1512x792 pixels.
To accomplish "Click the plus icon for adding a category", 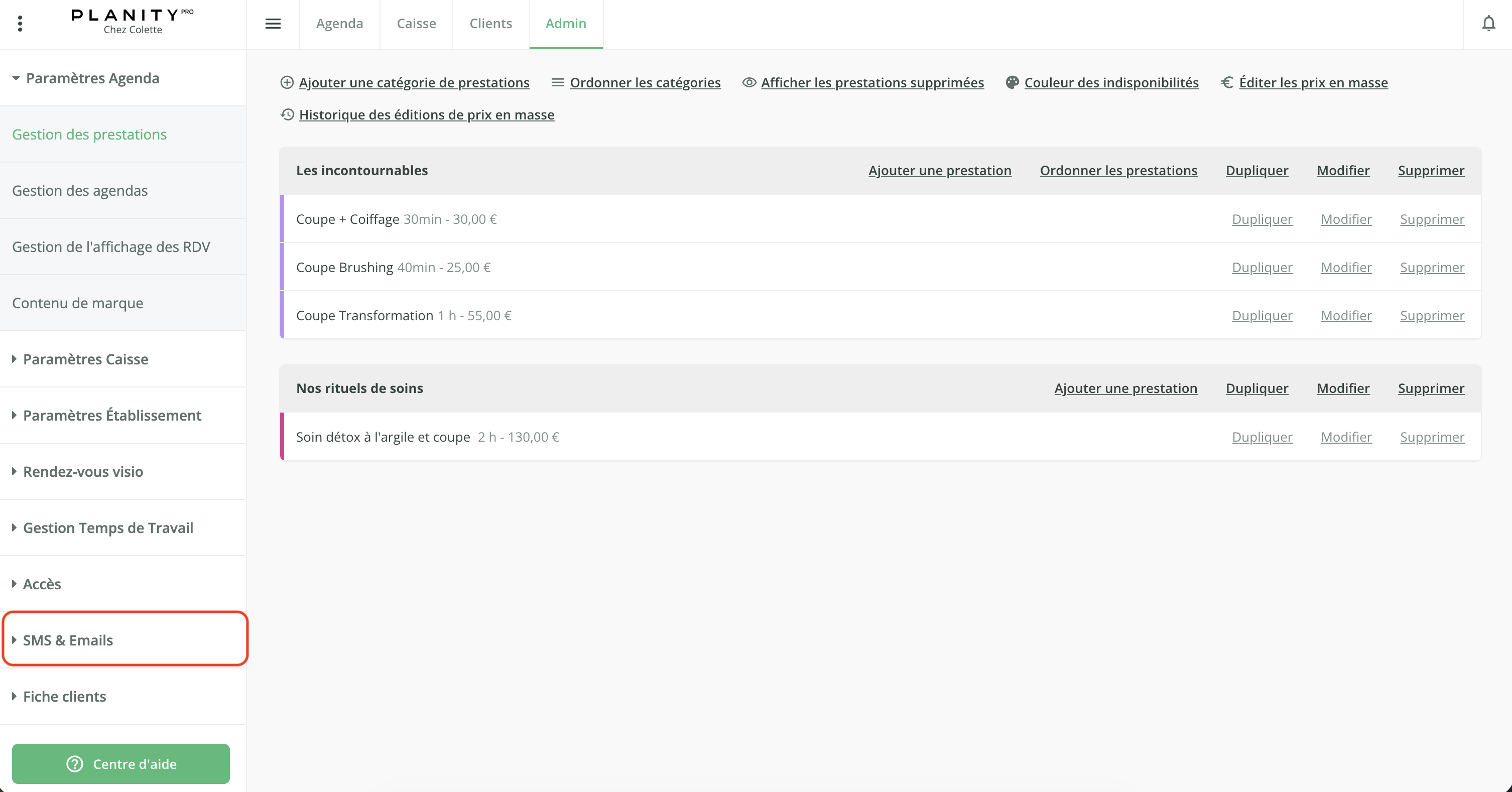I will [x=287, y=83].
